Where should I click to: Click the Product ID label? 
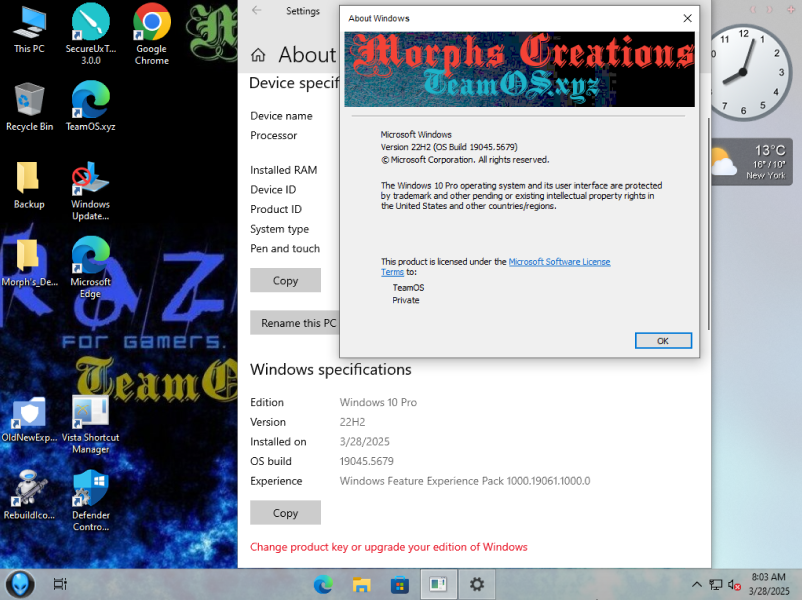(x=276, y=209)
